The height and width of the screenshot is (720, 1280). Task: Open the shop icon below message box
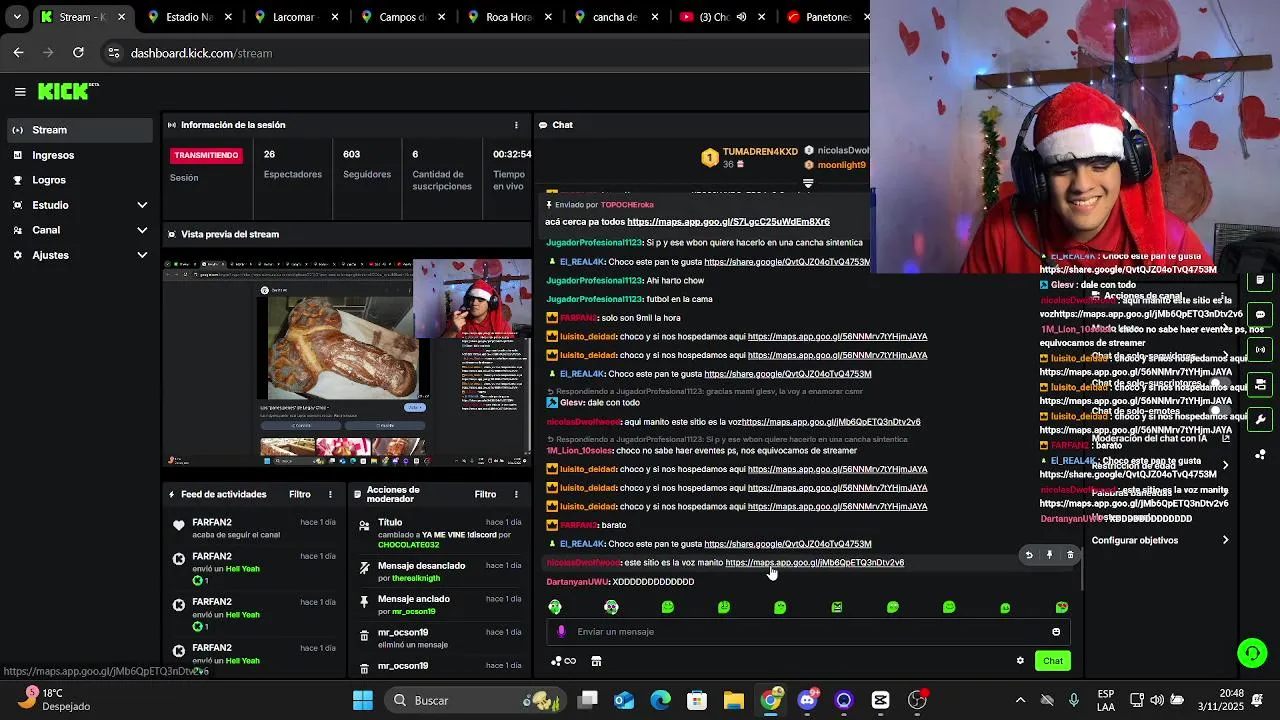(x=596, y=661)
